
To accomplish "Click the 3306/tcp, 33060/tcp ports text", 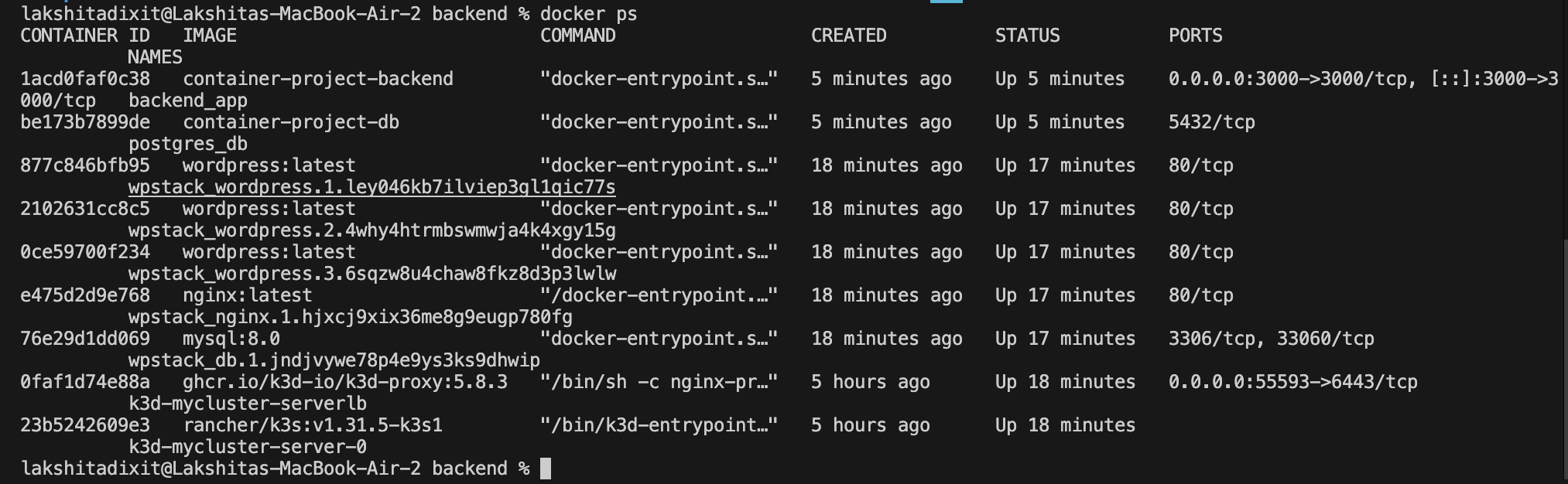I will 1271,339.
